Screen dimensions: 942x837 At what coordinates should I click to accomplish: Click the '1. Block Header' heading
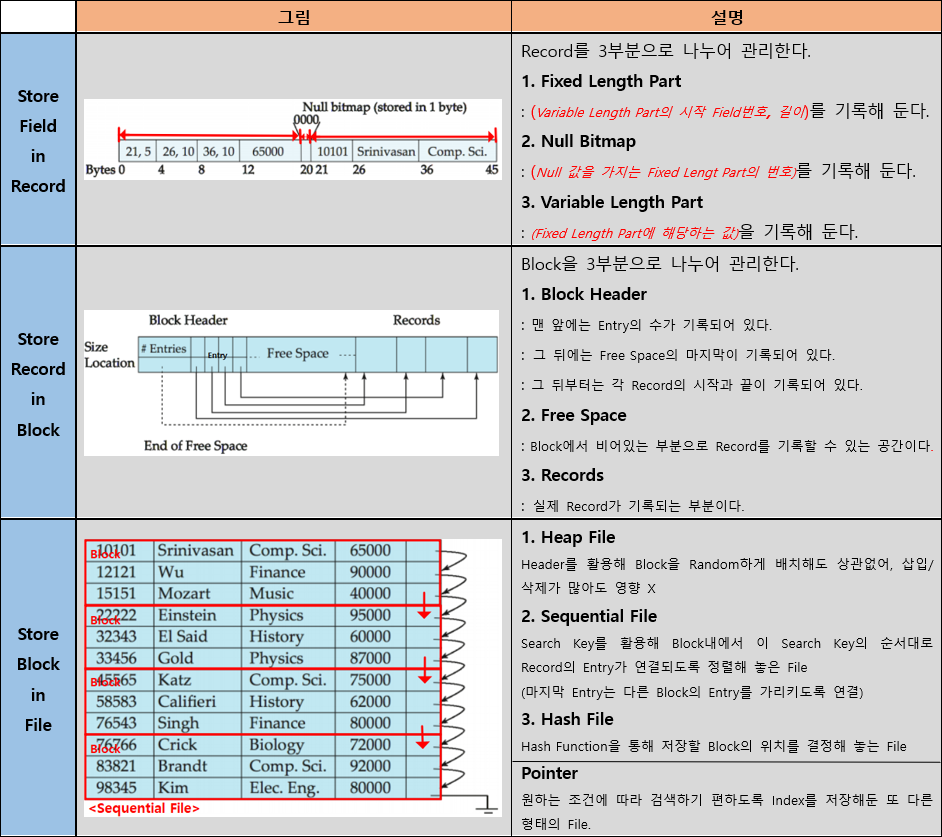point(584,294)
